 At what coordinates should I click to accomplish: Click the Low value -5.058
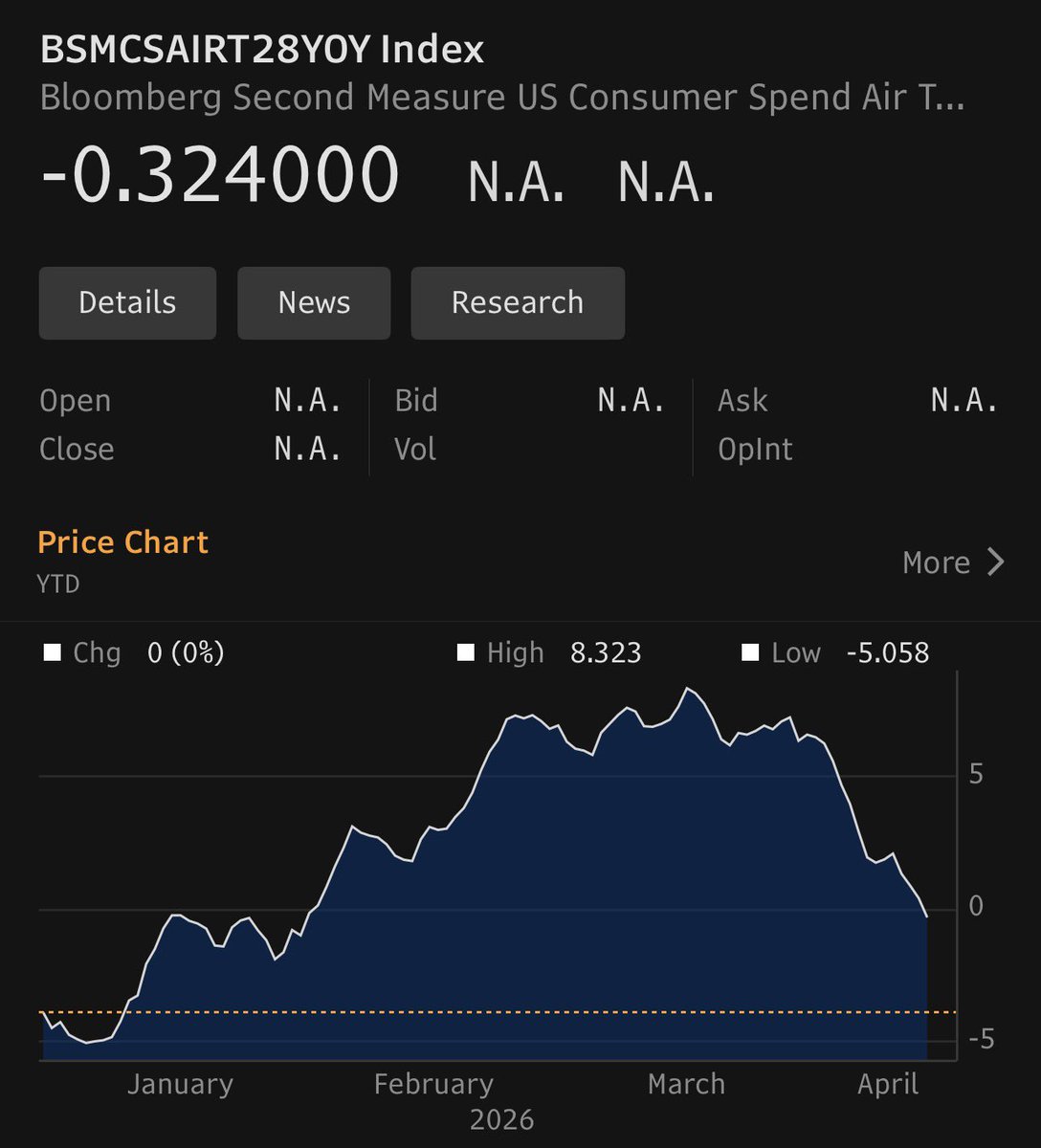coord(889,652)
